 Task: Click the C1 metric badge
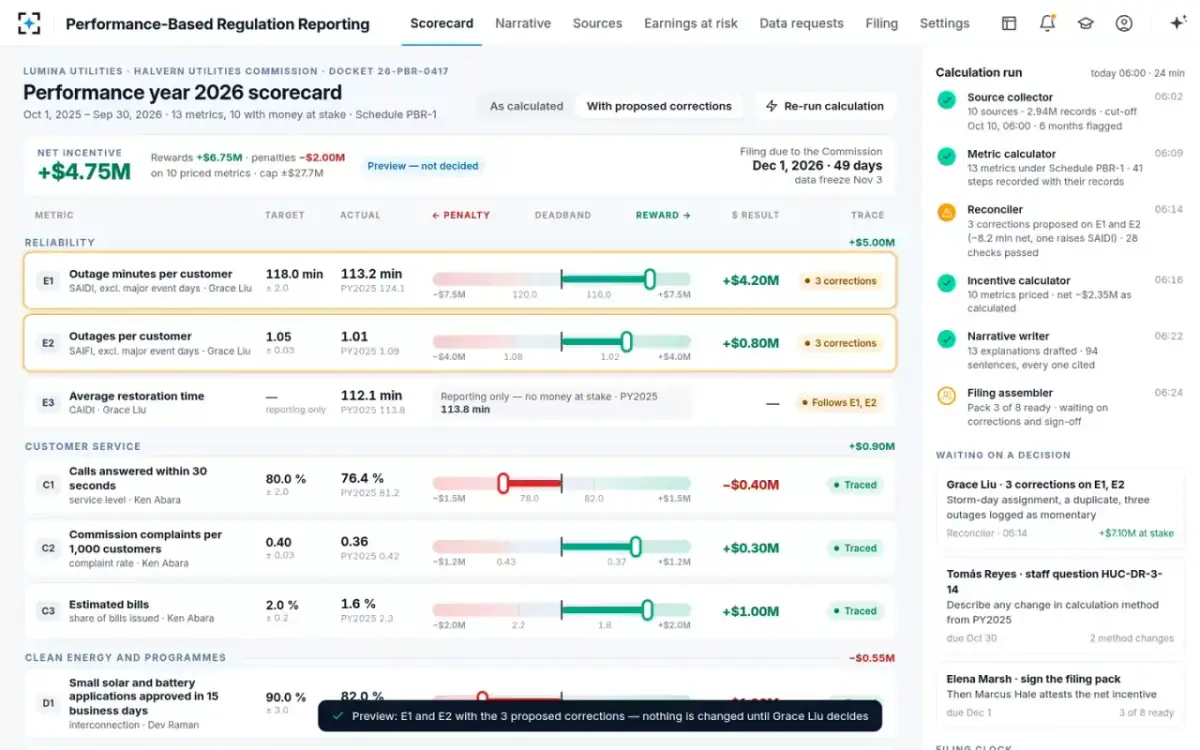coord(48,485)
